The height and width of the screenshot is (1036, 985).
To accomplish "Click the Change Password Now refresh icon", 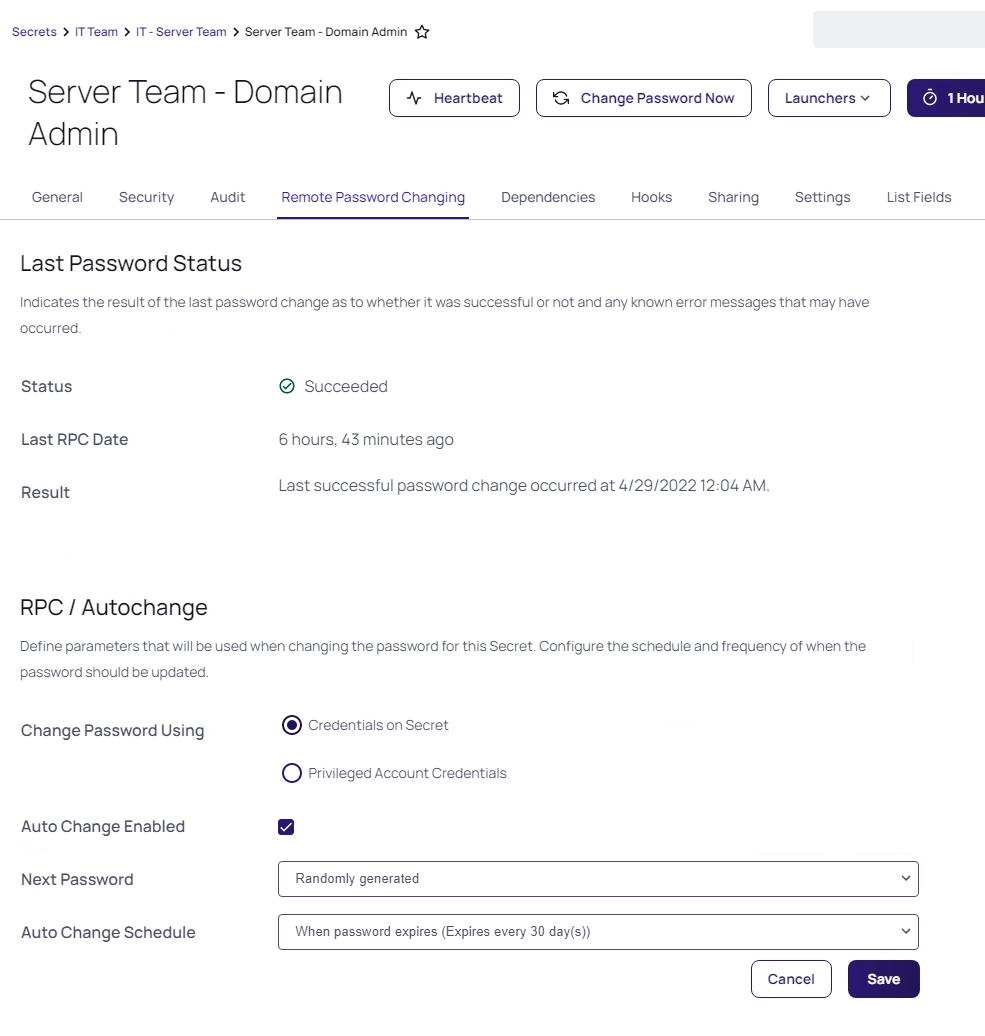I will tap(561, 98).
